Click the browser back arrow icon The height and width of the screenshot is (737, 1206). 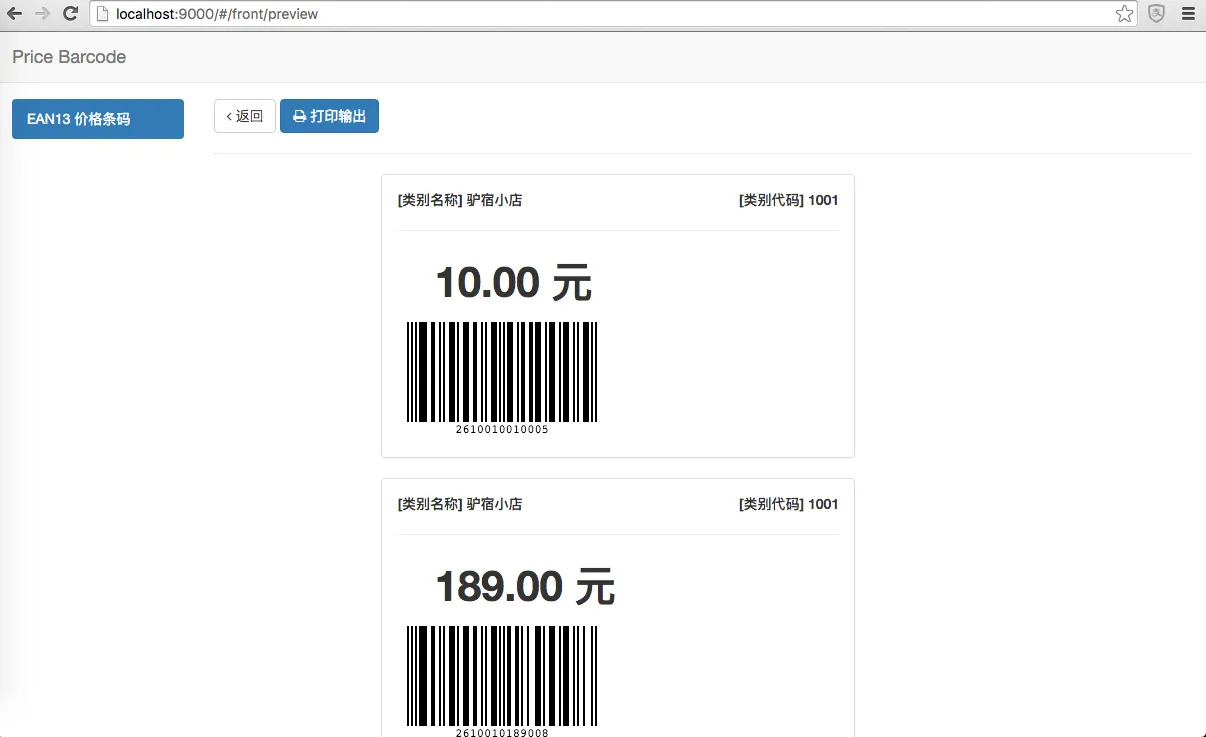point(13,14)
